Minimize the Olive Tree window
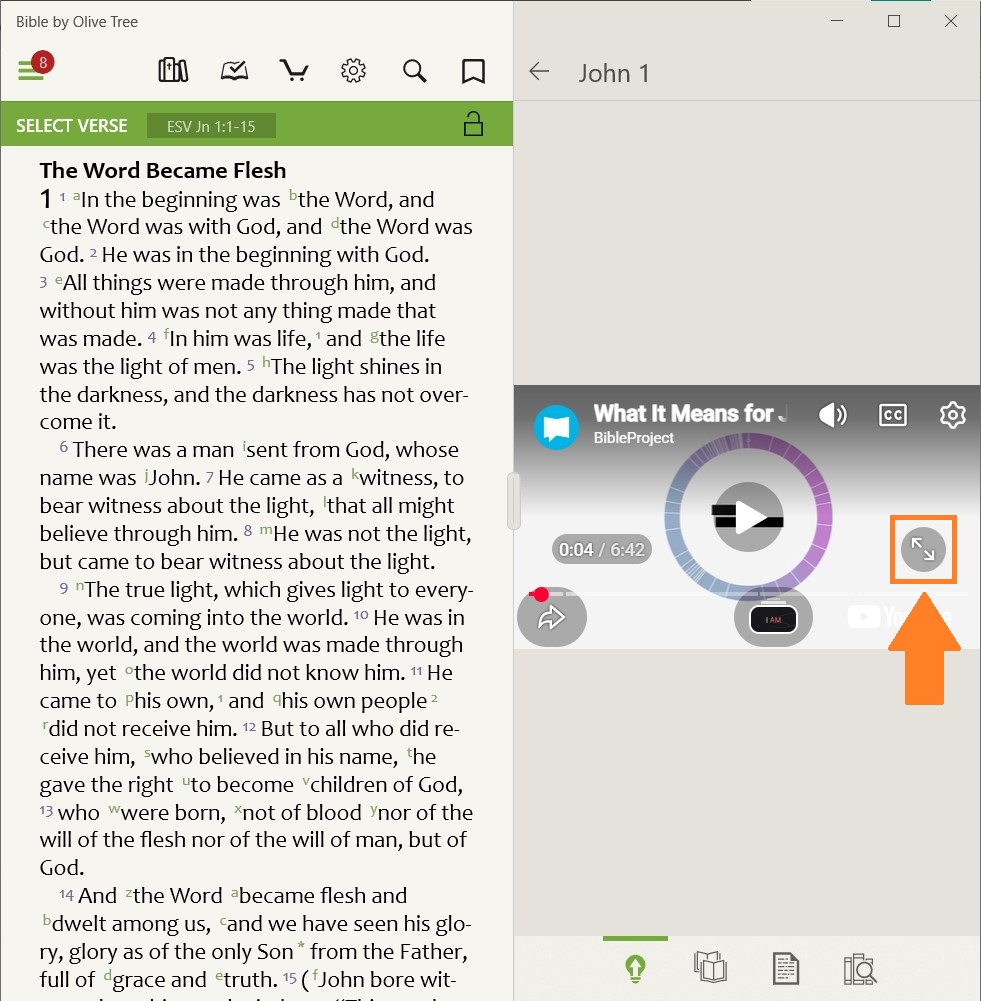Image resolution: width=981 pixels, height=1001 pixels. tap(837, 21)
